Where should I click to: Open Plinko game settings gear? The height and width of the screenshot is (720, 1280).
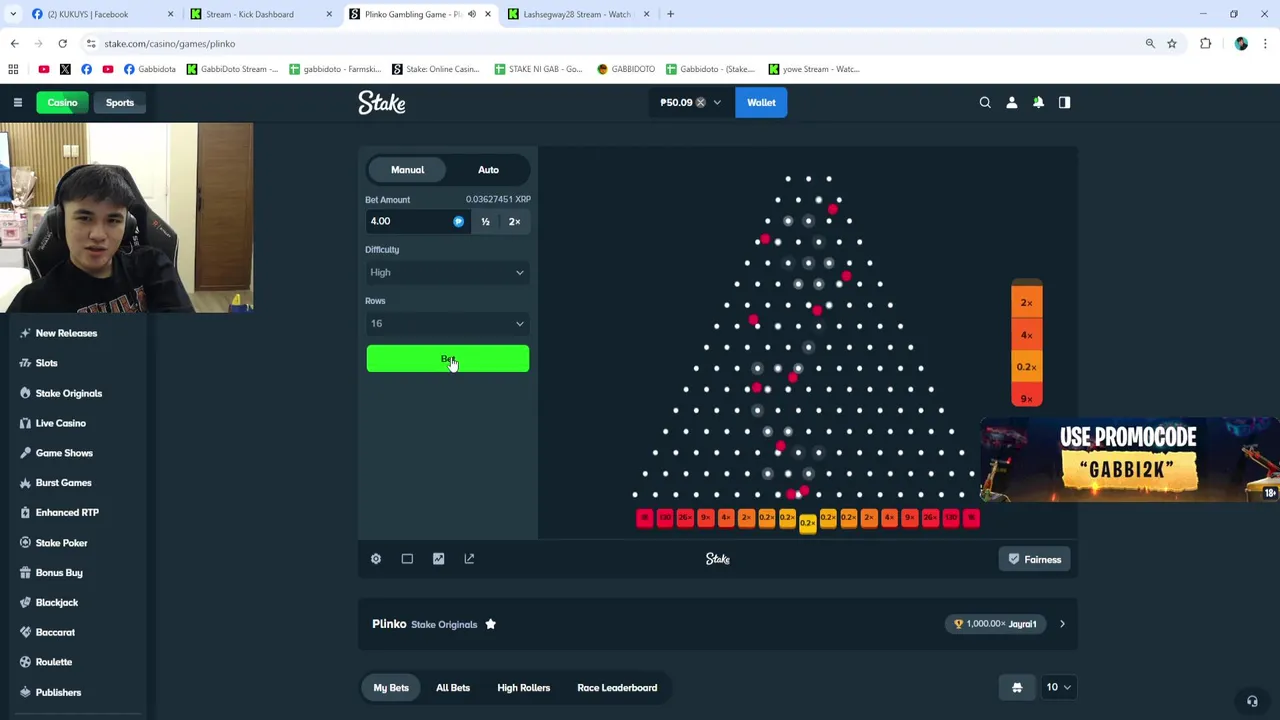tap(376, 559)
